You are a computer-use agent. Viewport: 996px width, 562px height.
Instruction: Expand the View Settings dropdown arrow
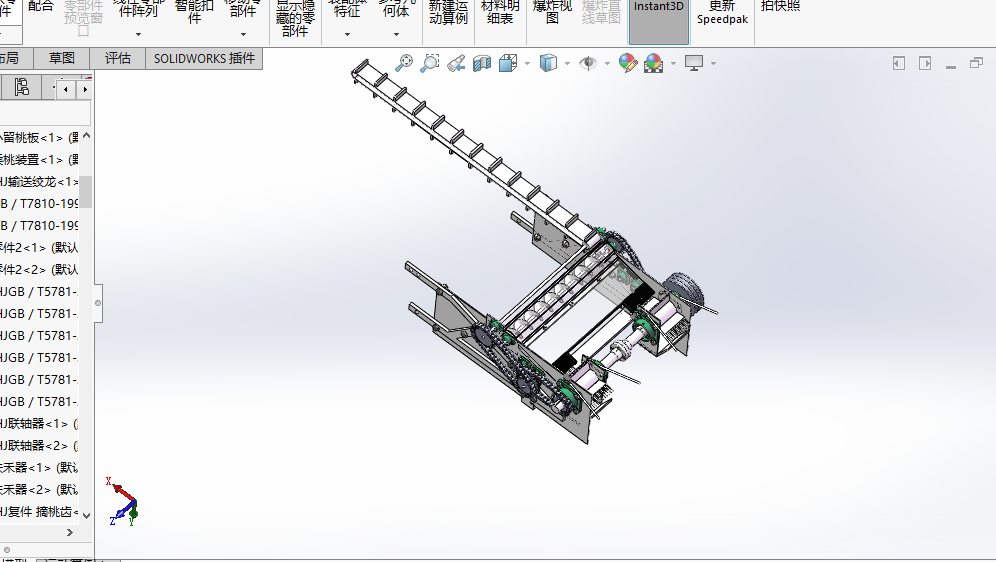713,64
